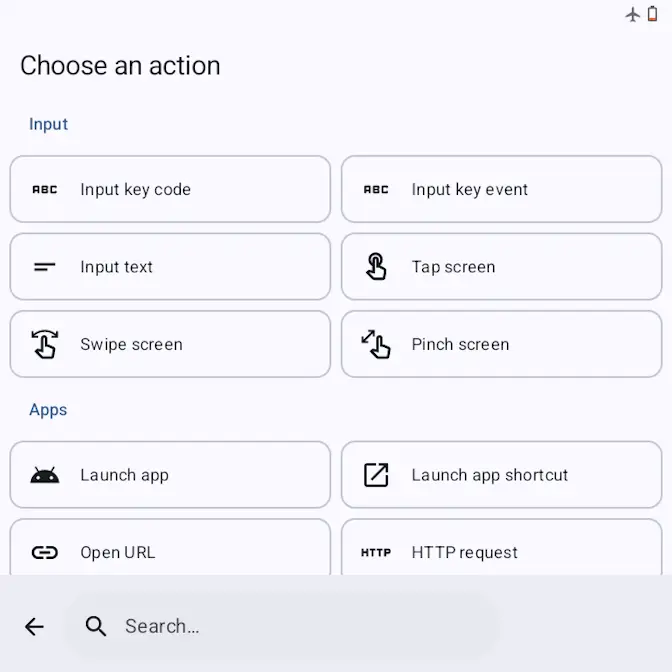
Task: Click the Android robot icon for Launch app
Action: 45,475
